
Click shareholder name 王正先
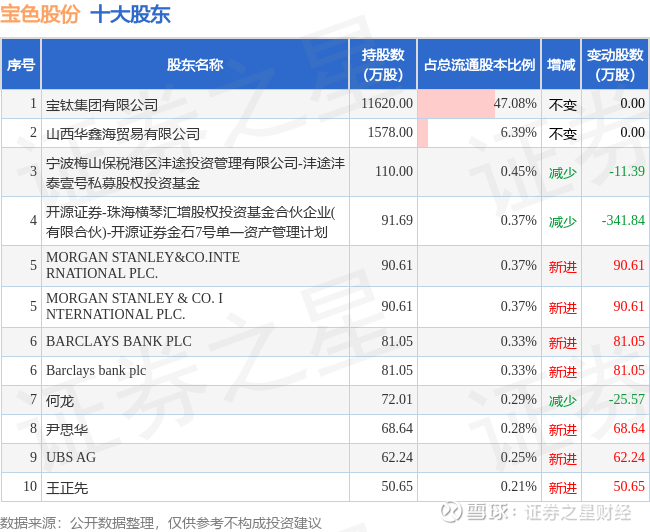[x=67, y=488]
